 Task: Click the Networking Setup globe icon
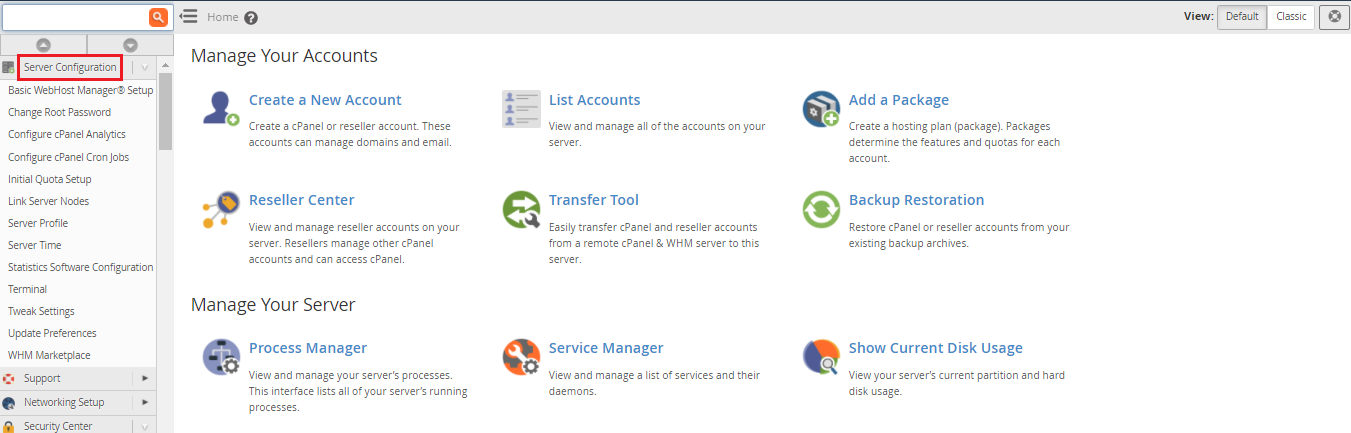(x=9, y=403)
